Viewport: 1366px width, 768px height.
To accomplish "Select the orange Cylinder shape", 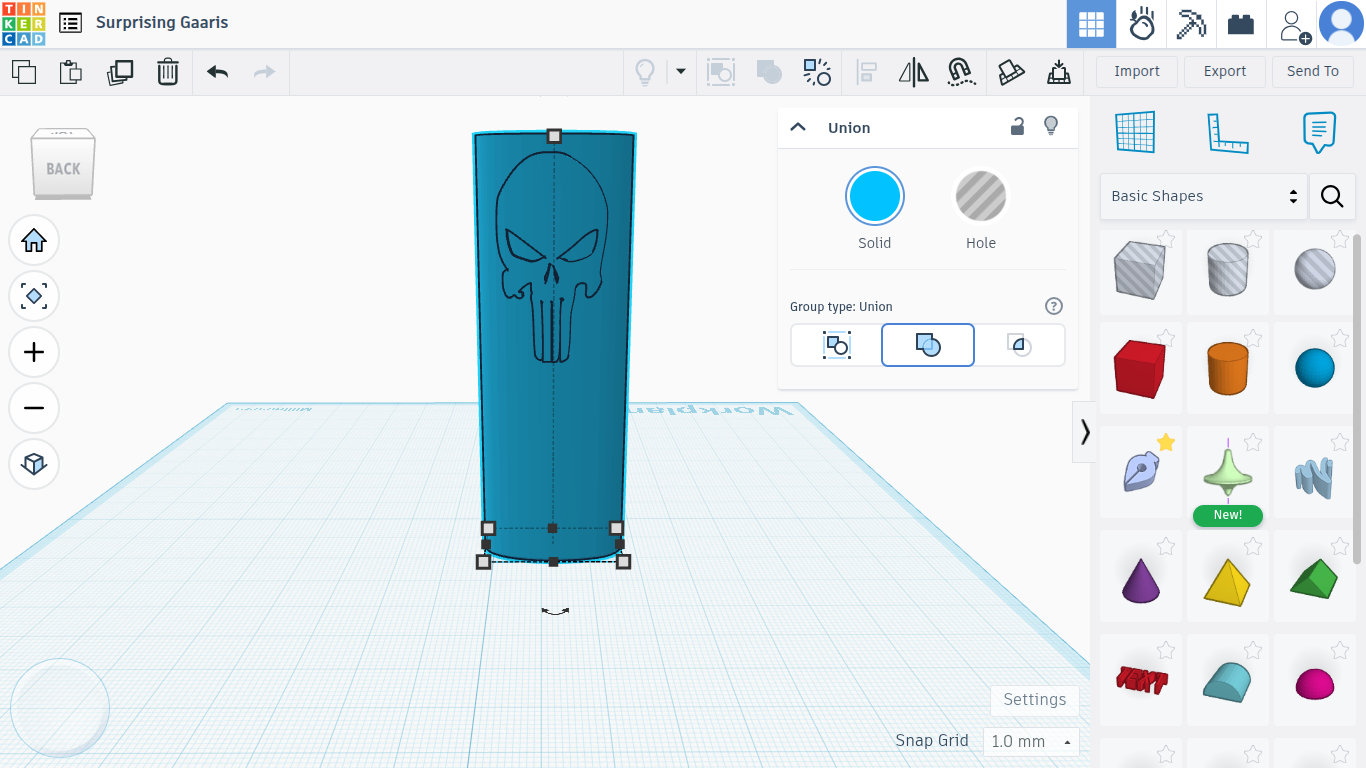I will point(1228,367).
